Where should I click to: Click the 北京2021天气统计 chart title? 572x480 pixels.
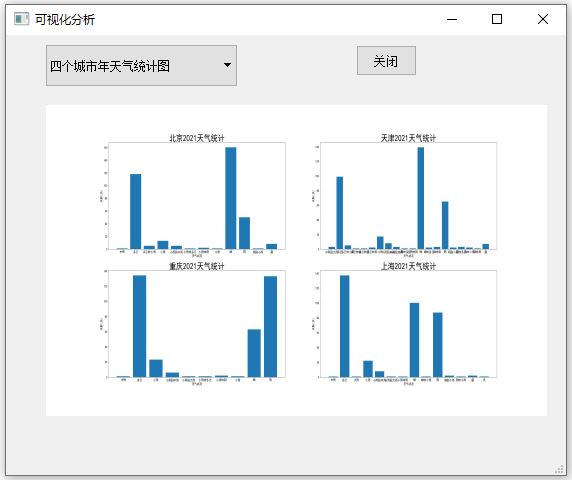pos(197,138)
